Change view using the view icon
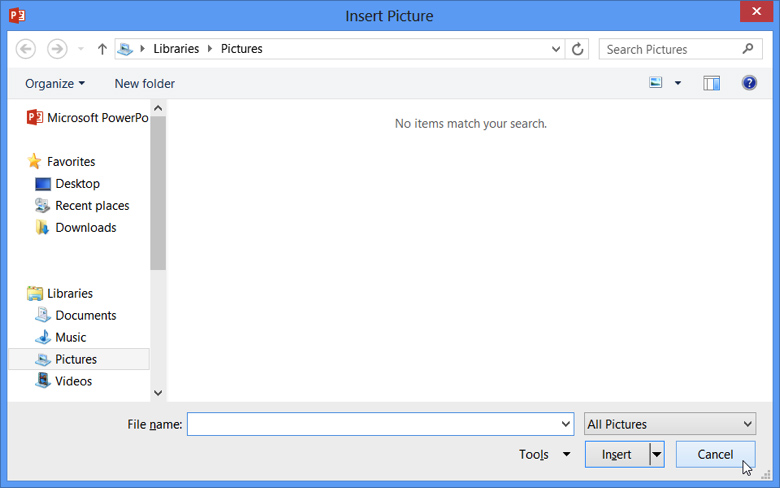This screenshot has height=488, width=780. click(656, 83)
